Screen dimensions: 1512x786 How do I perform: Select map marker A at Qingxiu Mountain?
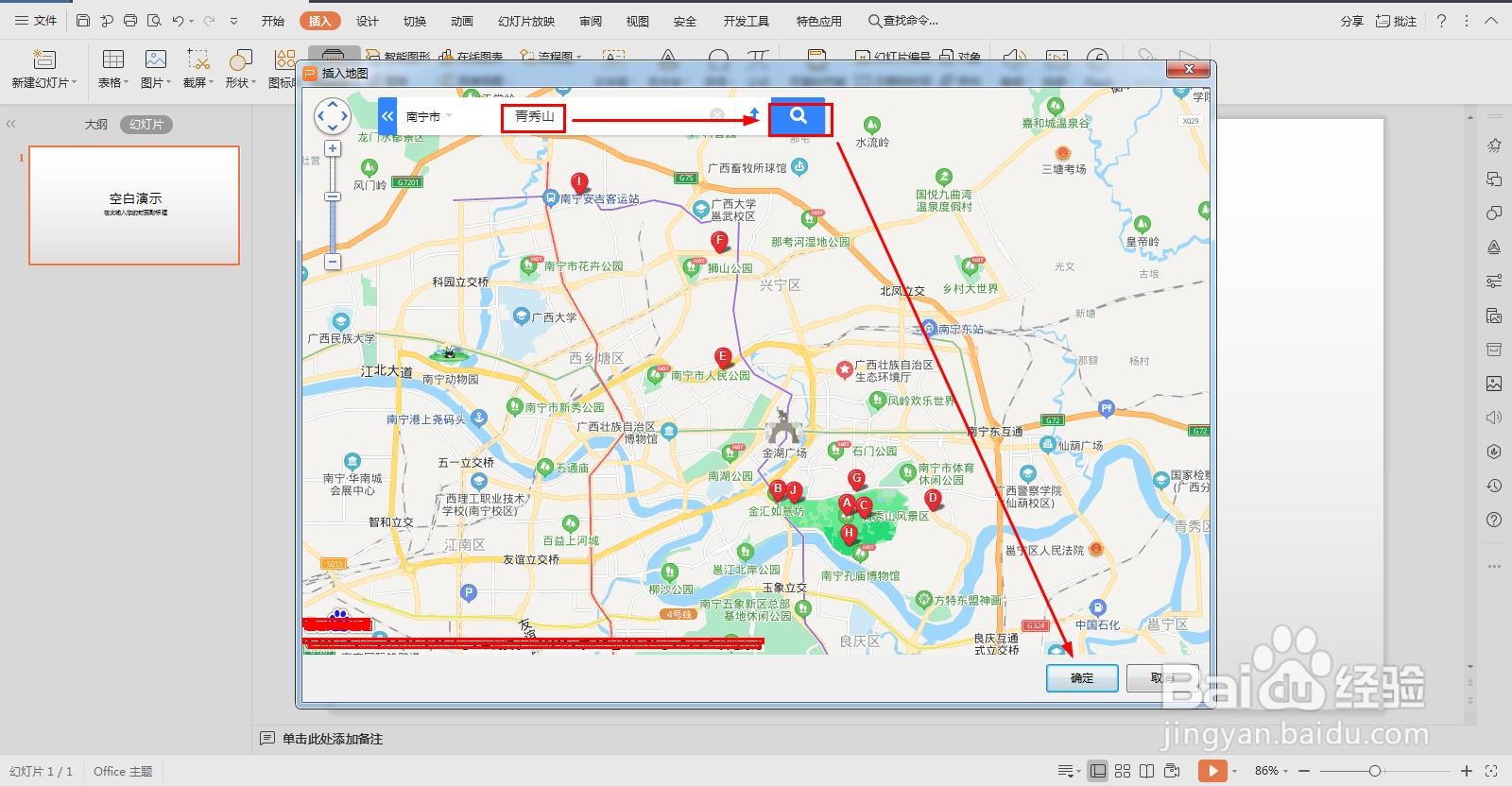[x=848, y=504]
